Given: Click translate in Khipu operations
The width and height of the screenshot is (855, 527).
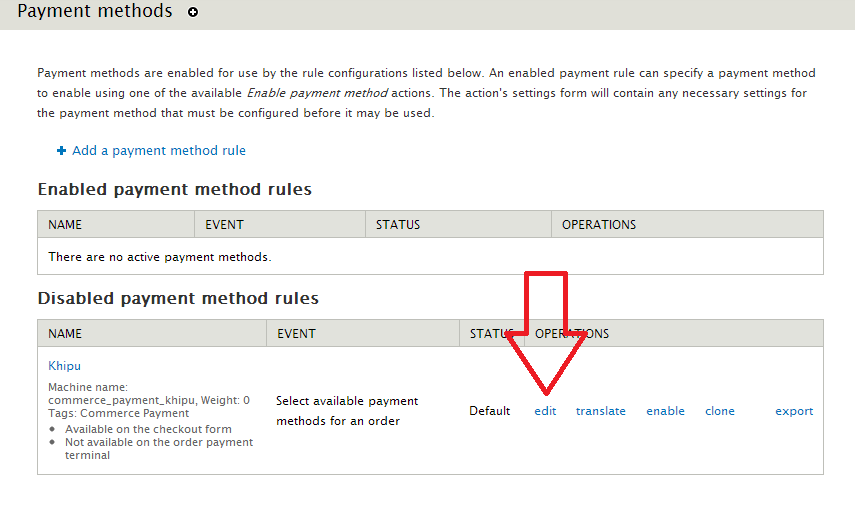Looking at the screenshot, I should tap(600, 411).
